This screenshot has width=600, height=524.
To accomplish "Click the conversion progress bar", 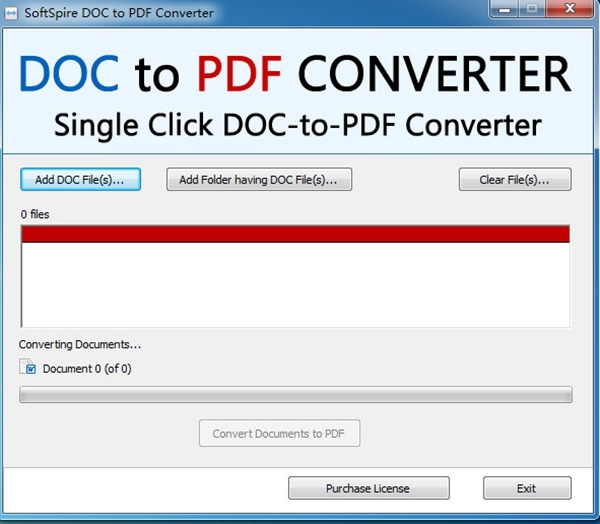I will point(296,395).
